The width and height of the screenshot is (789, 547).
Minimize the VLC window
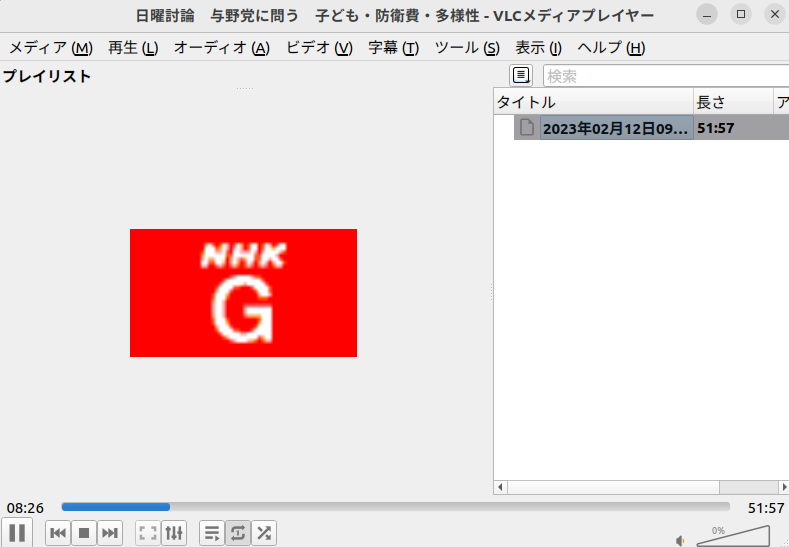(707, 15)
